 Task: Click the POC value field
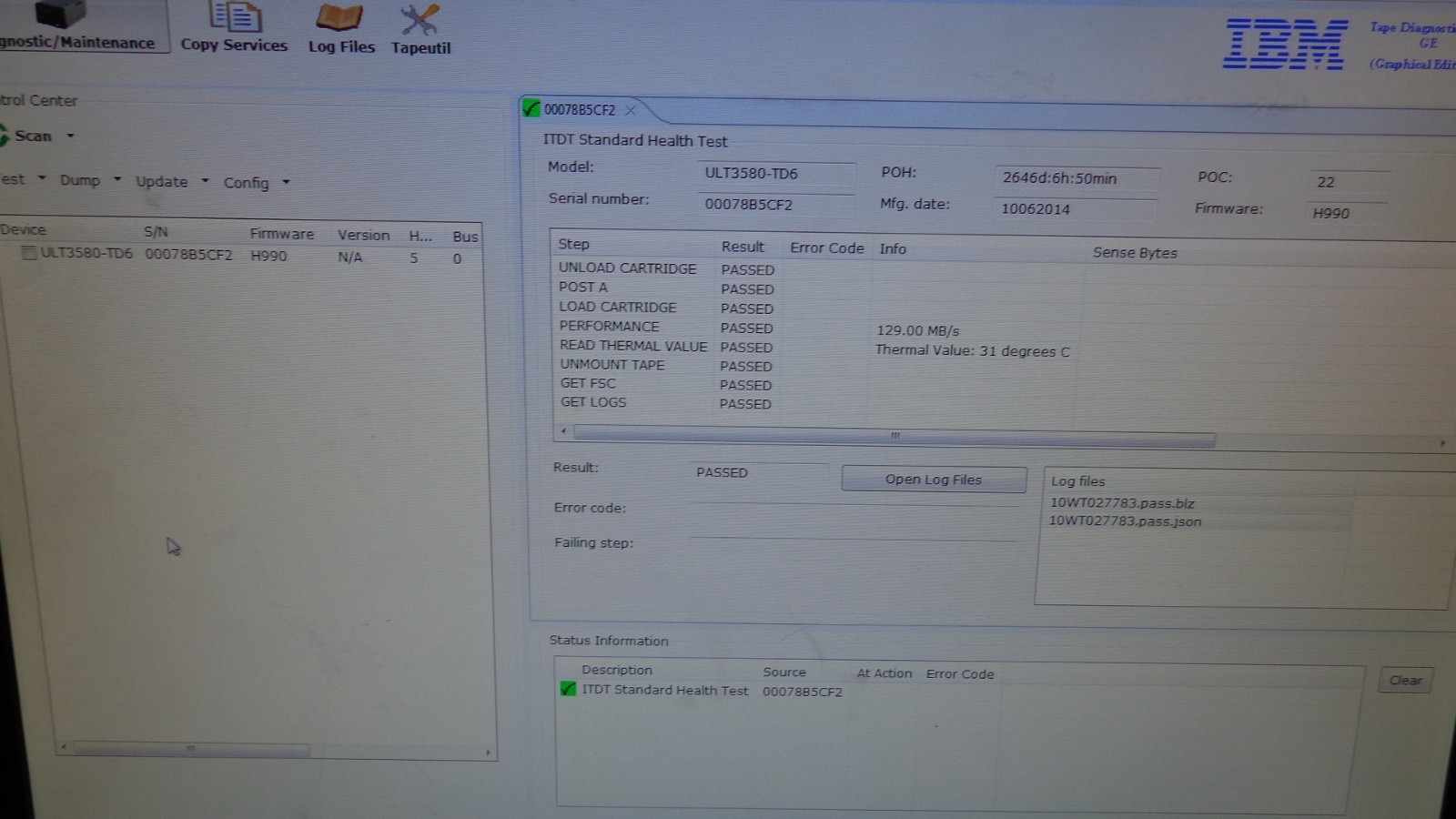[1350, 182]
